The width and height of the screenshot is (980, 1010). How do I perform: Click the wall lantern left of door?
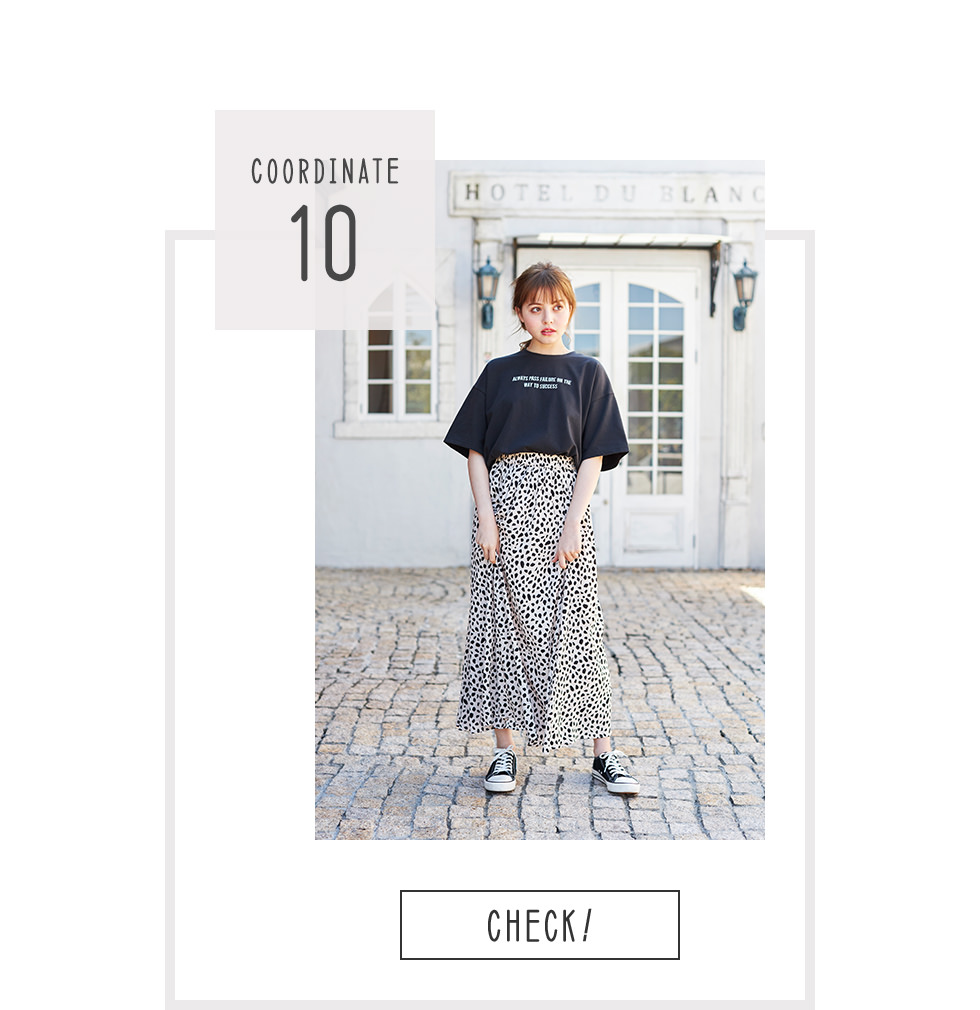(487, 292)
